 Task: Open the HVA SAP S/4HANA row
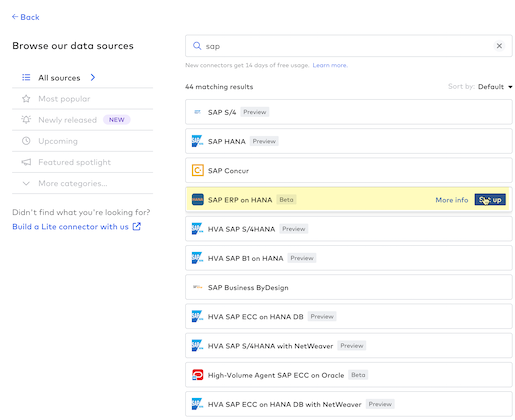tap(349, 229)
